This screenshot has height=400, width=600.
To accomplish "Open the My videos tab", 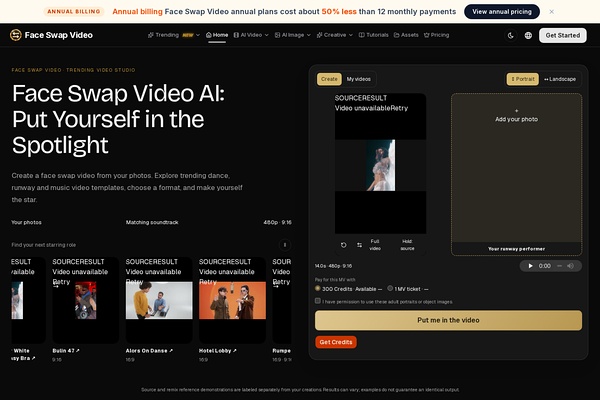I will pyautogui.click(x=359, y=79).
